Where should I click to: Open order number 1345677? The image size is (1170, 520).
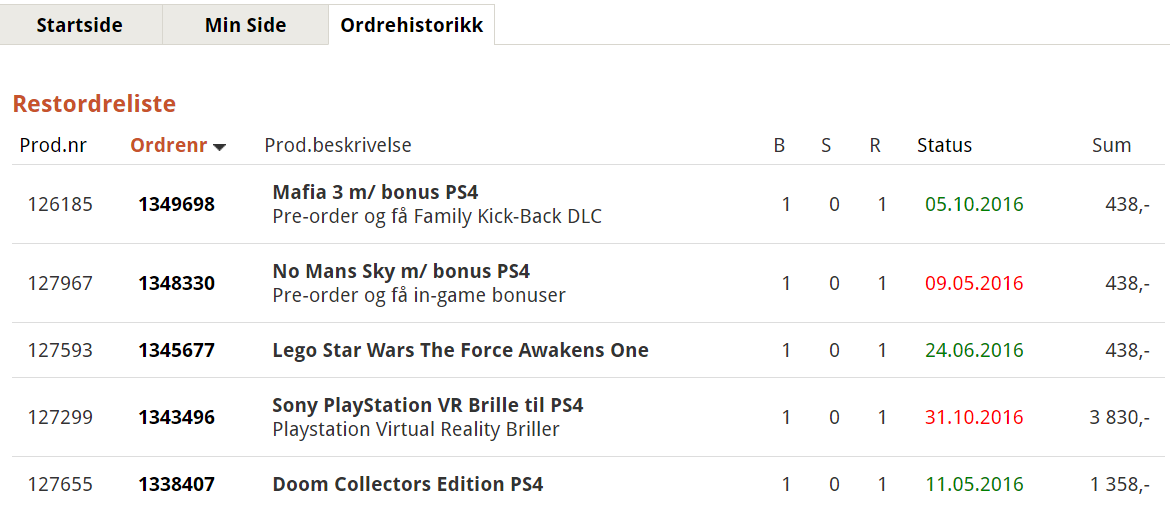[177, 350]
